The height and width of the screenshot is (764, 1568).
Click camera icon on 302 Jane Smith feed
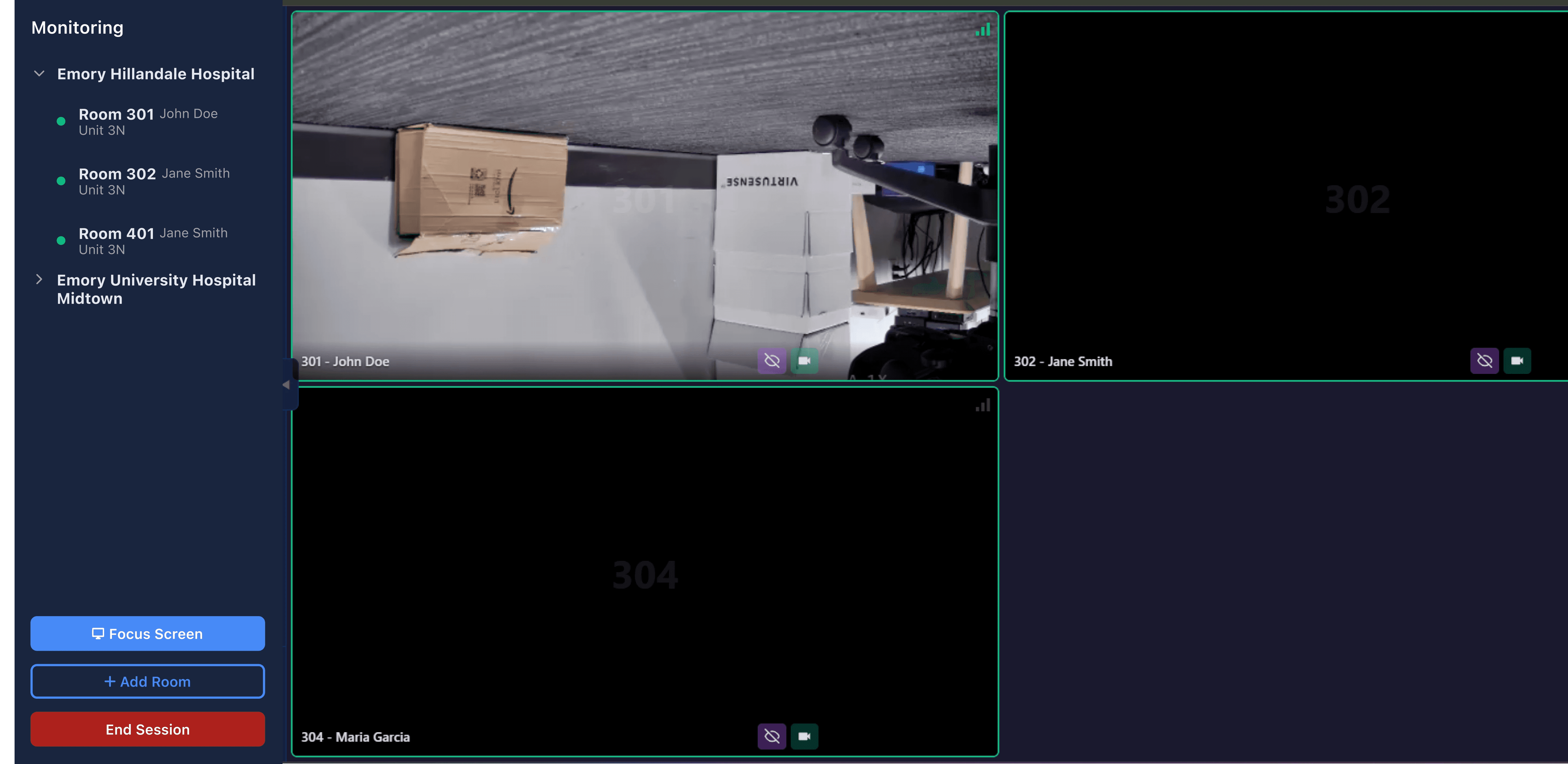[x=1516, y=361]
